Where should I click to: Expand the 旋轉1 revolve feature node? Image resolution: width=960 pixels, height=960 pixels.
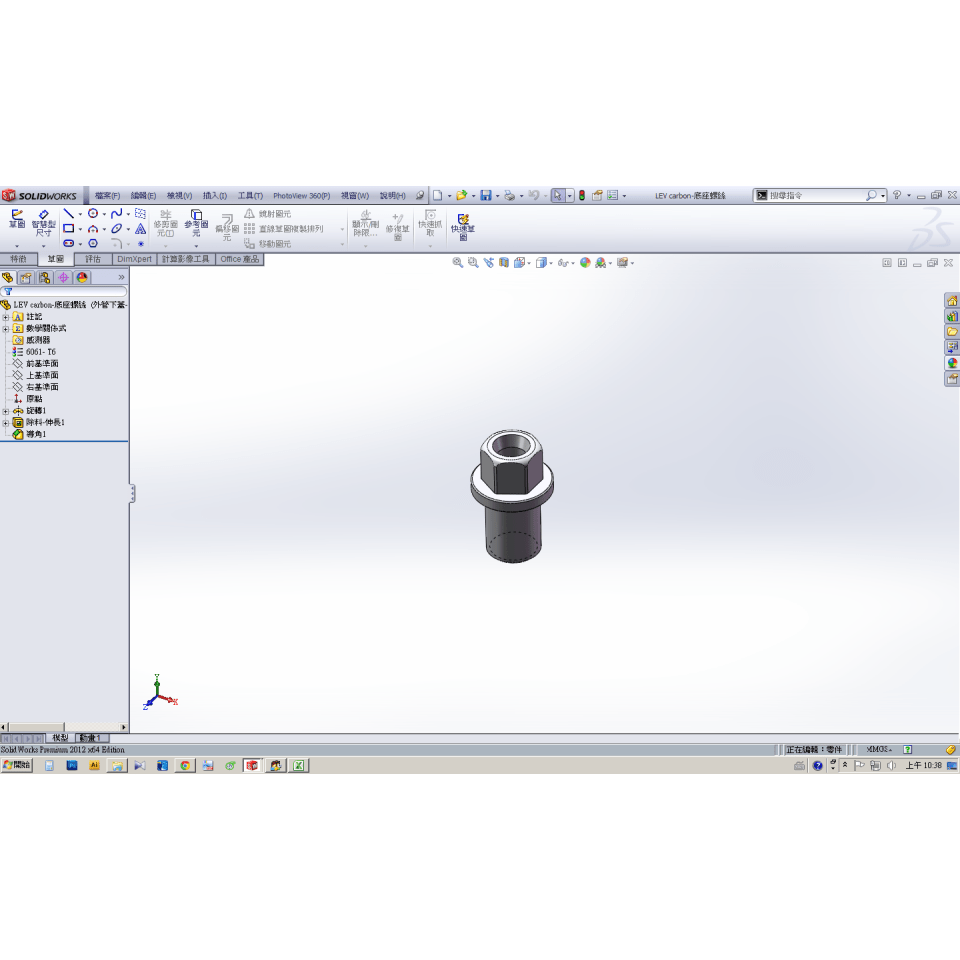coord(6,411)
